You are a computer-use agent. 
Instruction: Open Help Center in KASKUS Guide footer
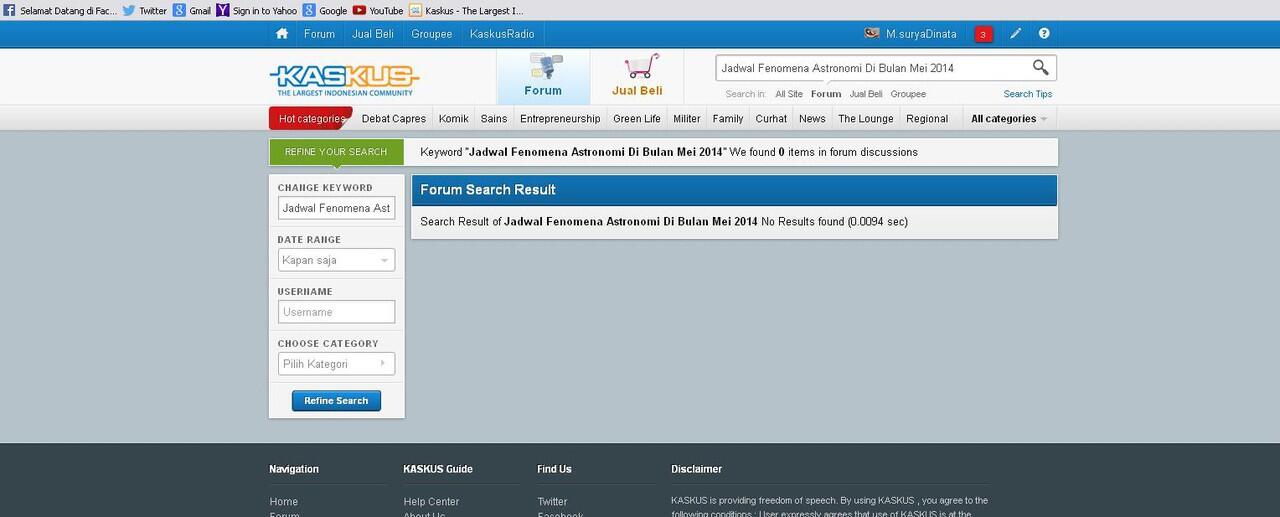[431, 502]
